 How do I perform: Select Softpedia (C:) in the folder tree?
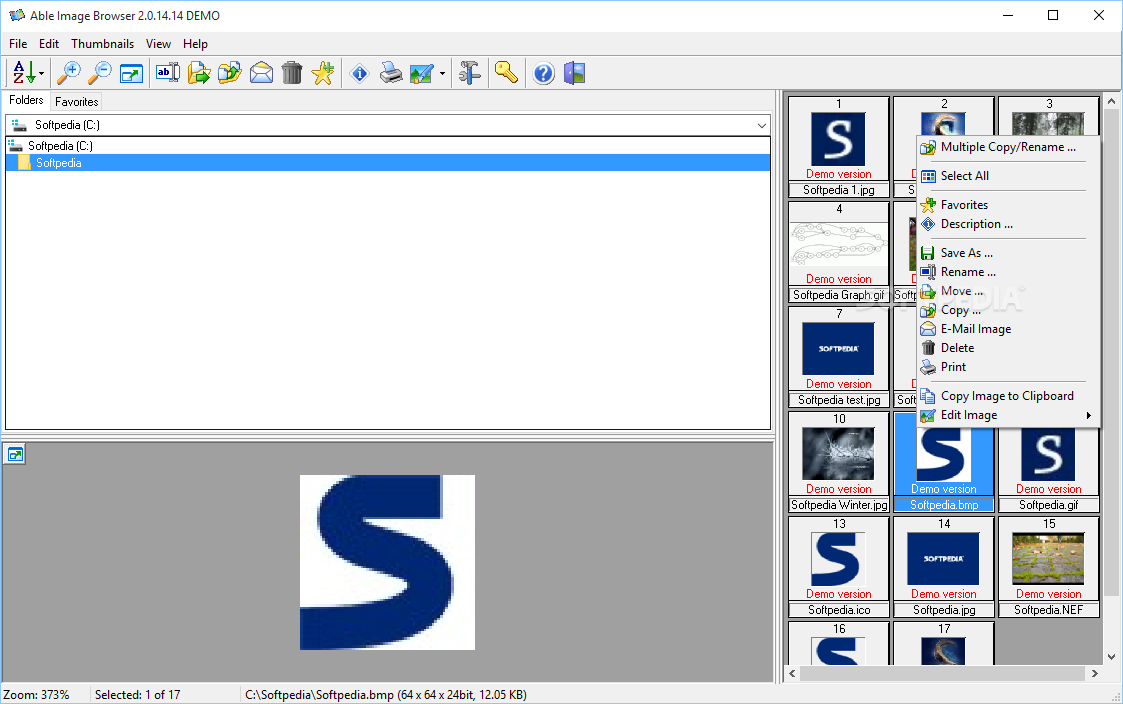pos(60,145)
